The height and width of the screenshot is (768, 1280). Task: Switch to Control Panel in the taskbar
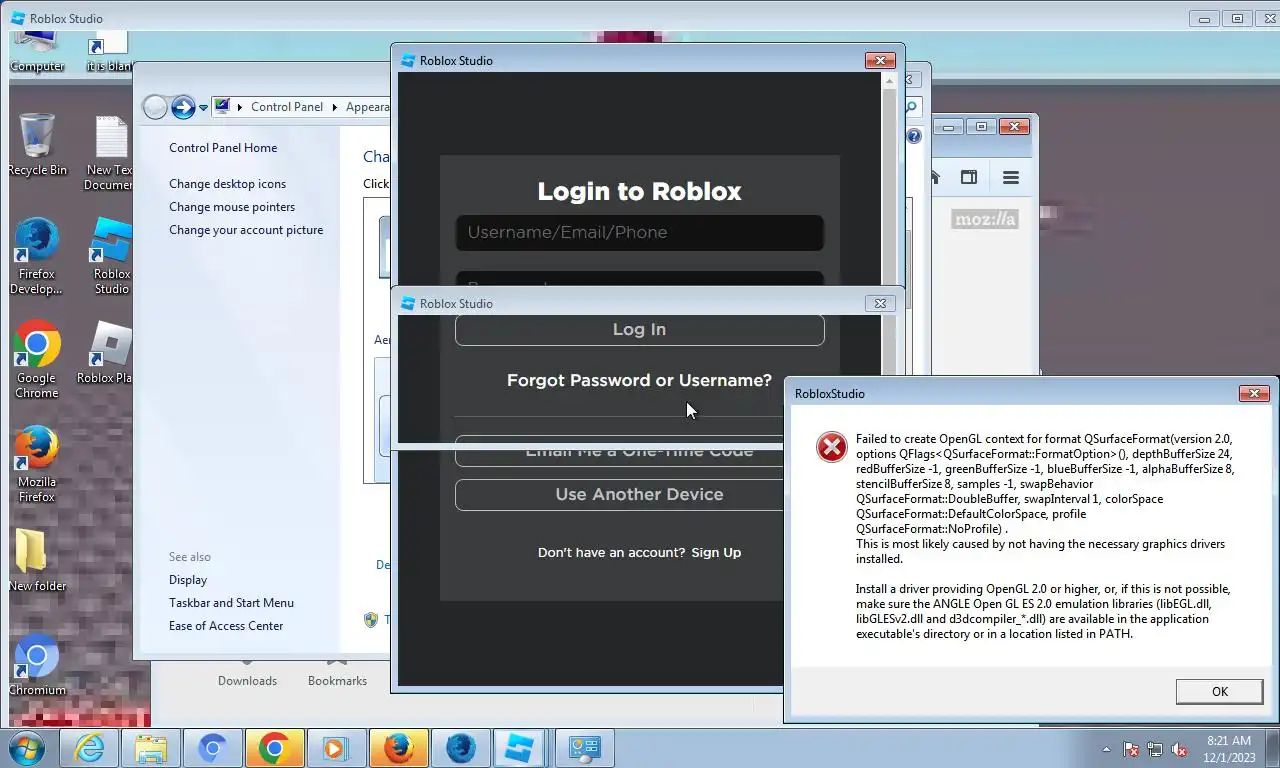click(x=584, y=748)
